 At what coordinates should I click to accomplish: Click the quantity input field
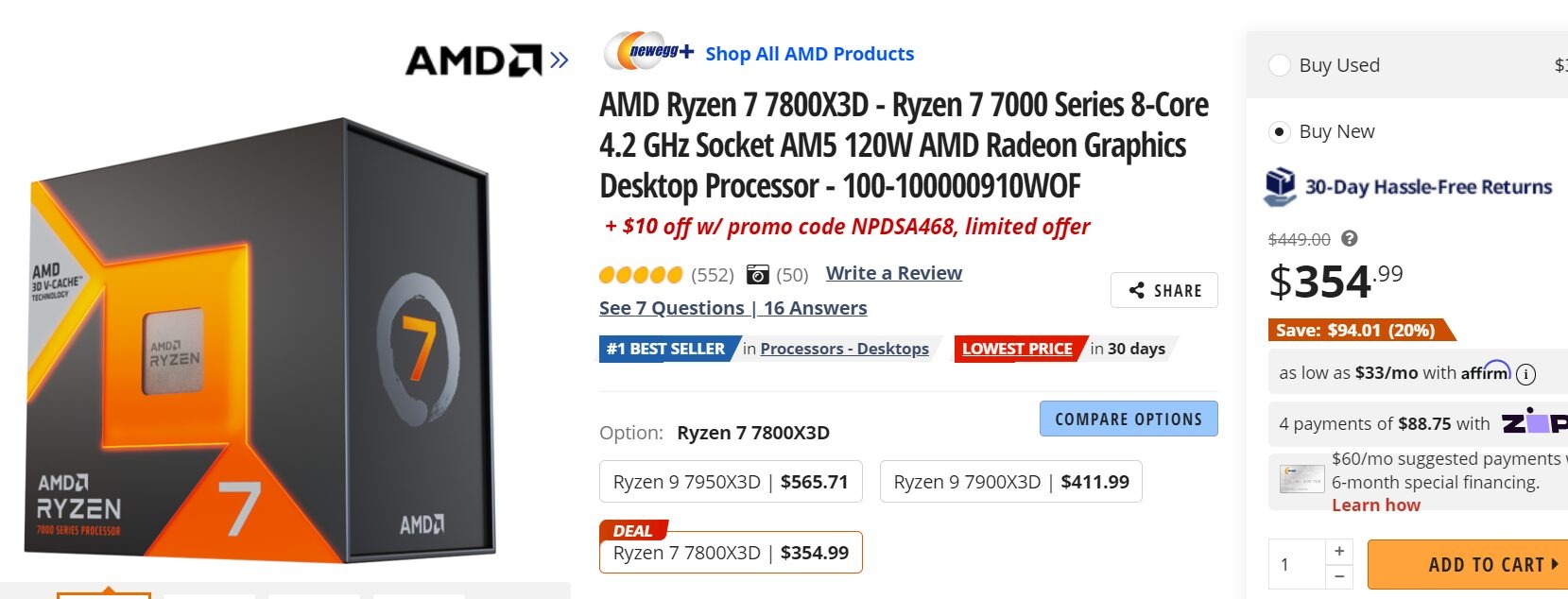click(1297, 564)
